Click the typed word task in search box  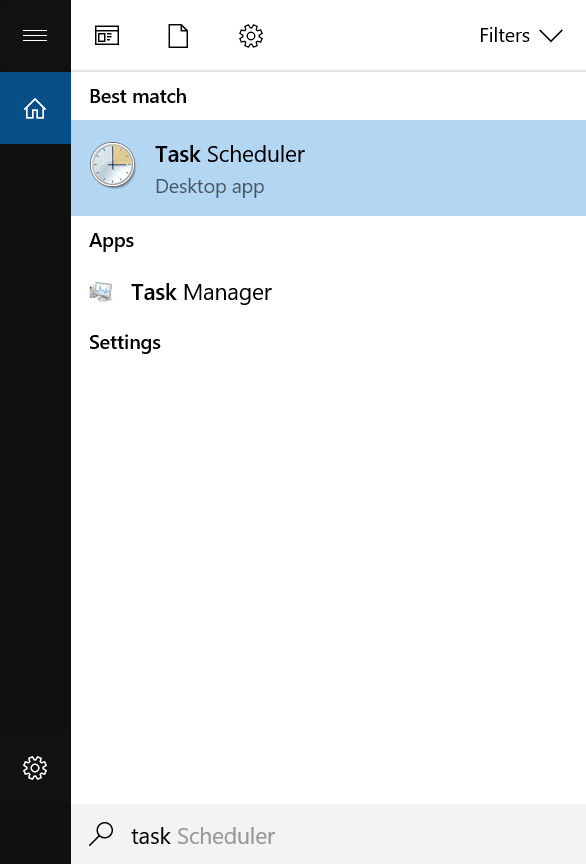pyautogui.click(x=150, y=836)
